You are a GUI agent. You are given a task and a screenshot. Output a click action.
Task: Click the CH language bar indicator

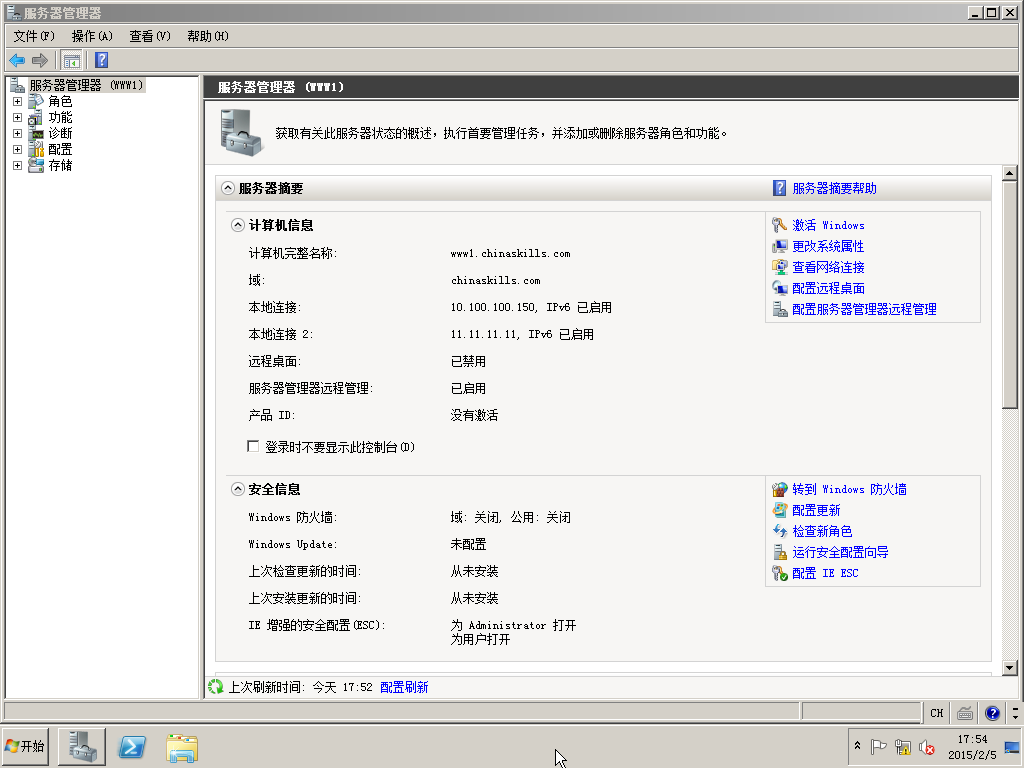coord(936,713)
